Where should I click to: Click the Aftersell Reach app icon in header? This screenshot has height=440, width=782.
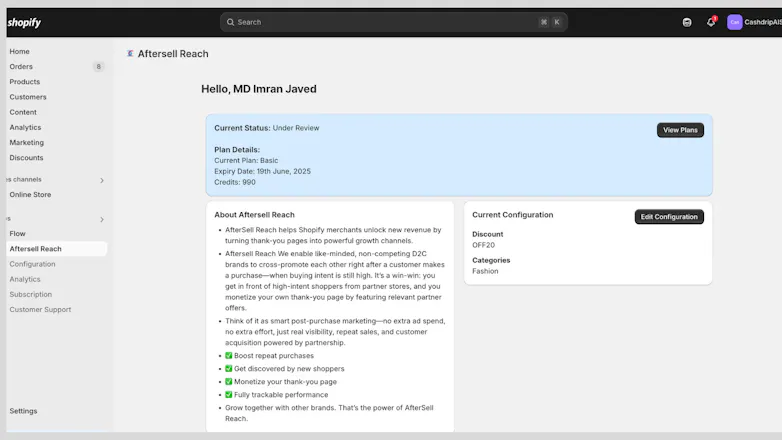(130, 53)
